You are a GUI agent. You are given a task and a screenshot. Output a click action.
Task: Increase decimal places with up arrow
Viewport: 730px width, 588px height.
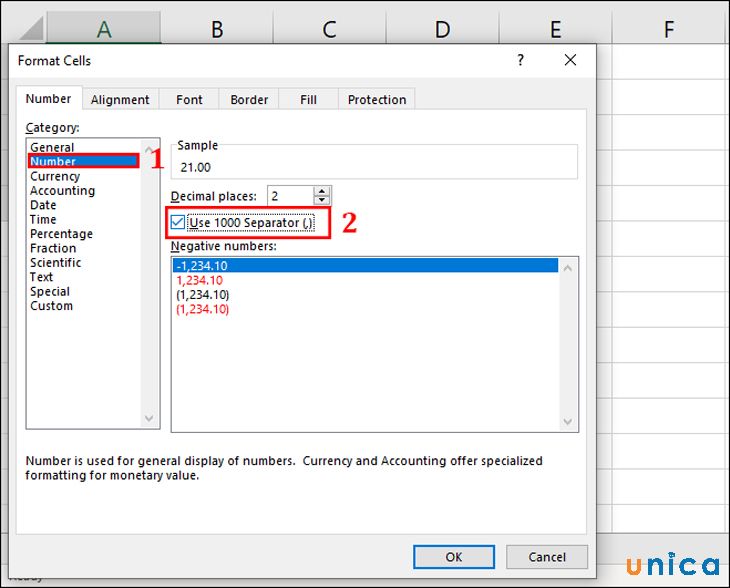click(x=321, y=191)
